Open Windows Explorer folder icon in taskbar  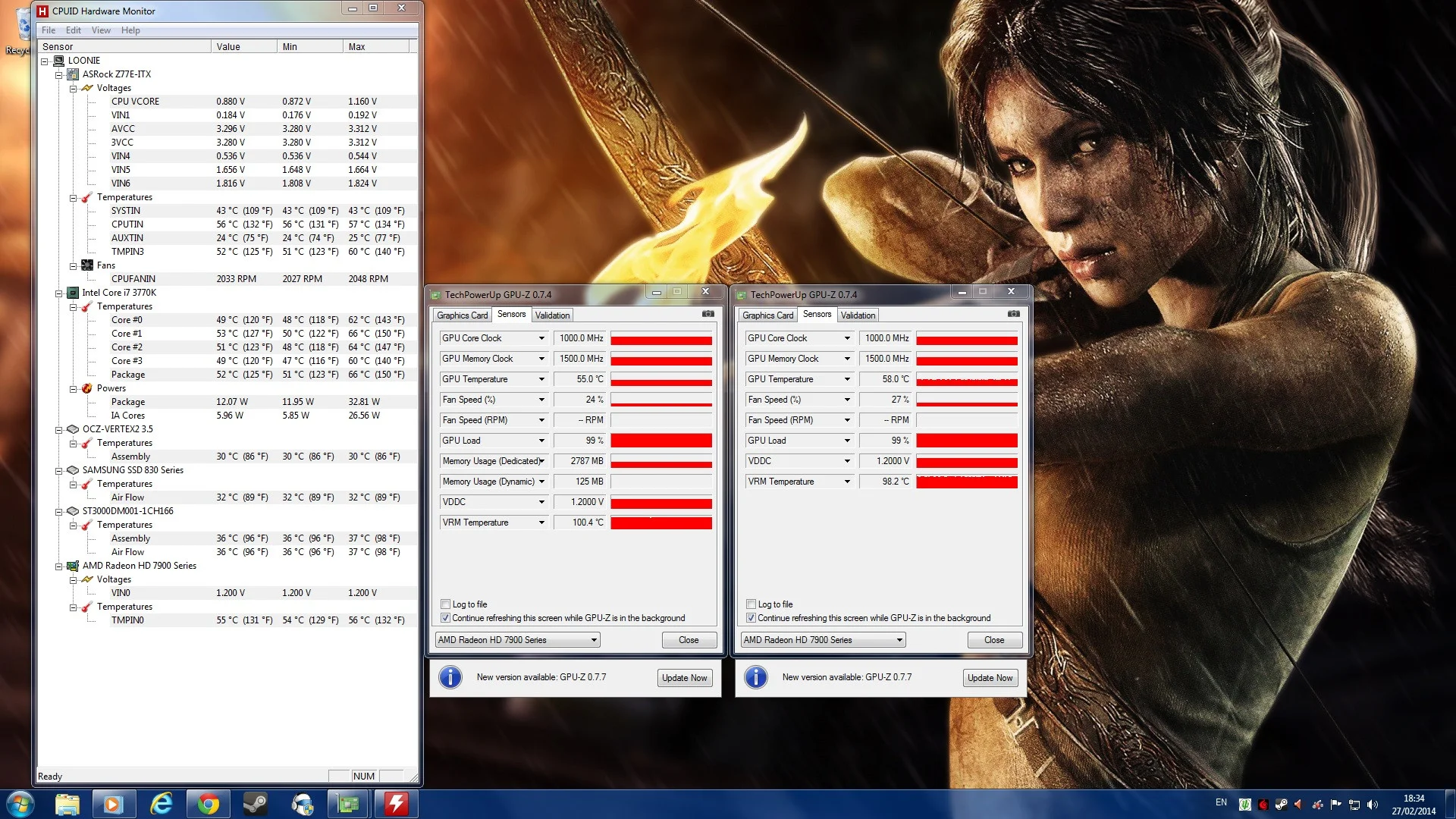tap(67, 804)
